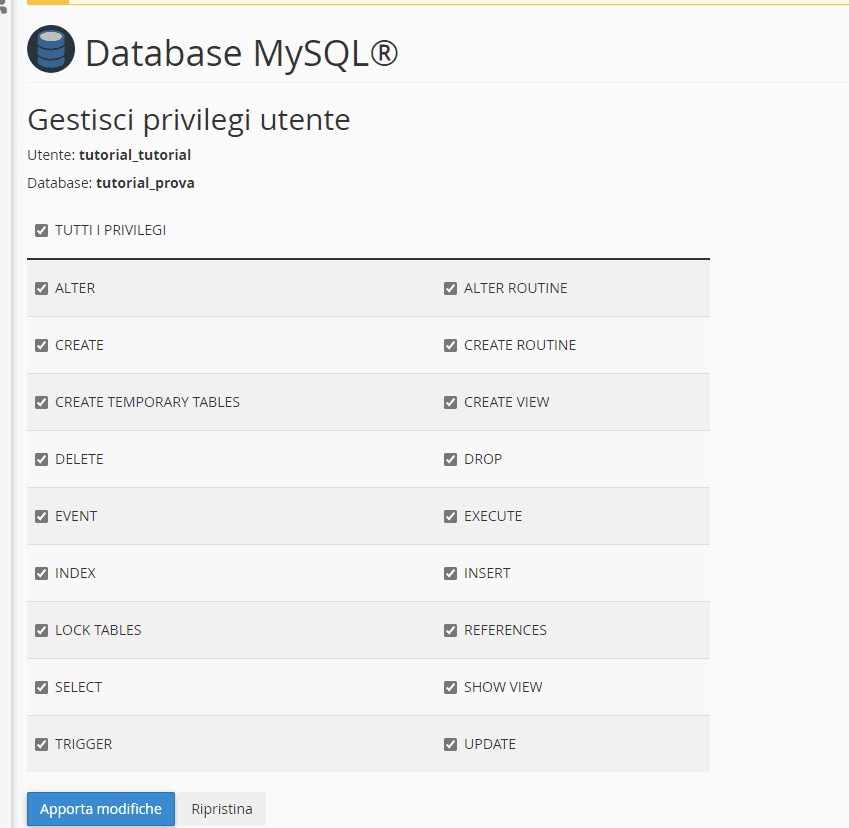Uncheck the ALTER ROUTINE privilege

click(450, 289)
